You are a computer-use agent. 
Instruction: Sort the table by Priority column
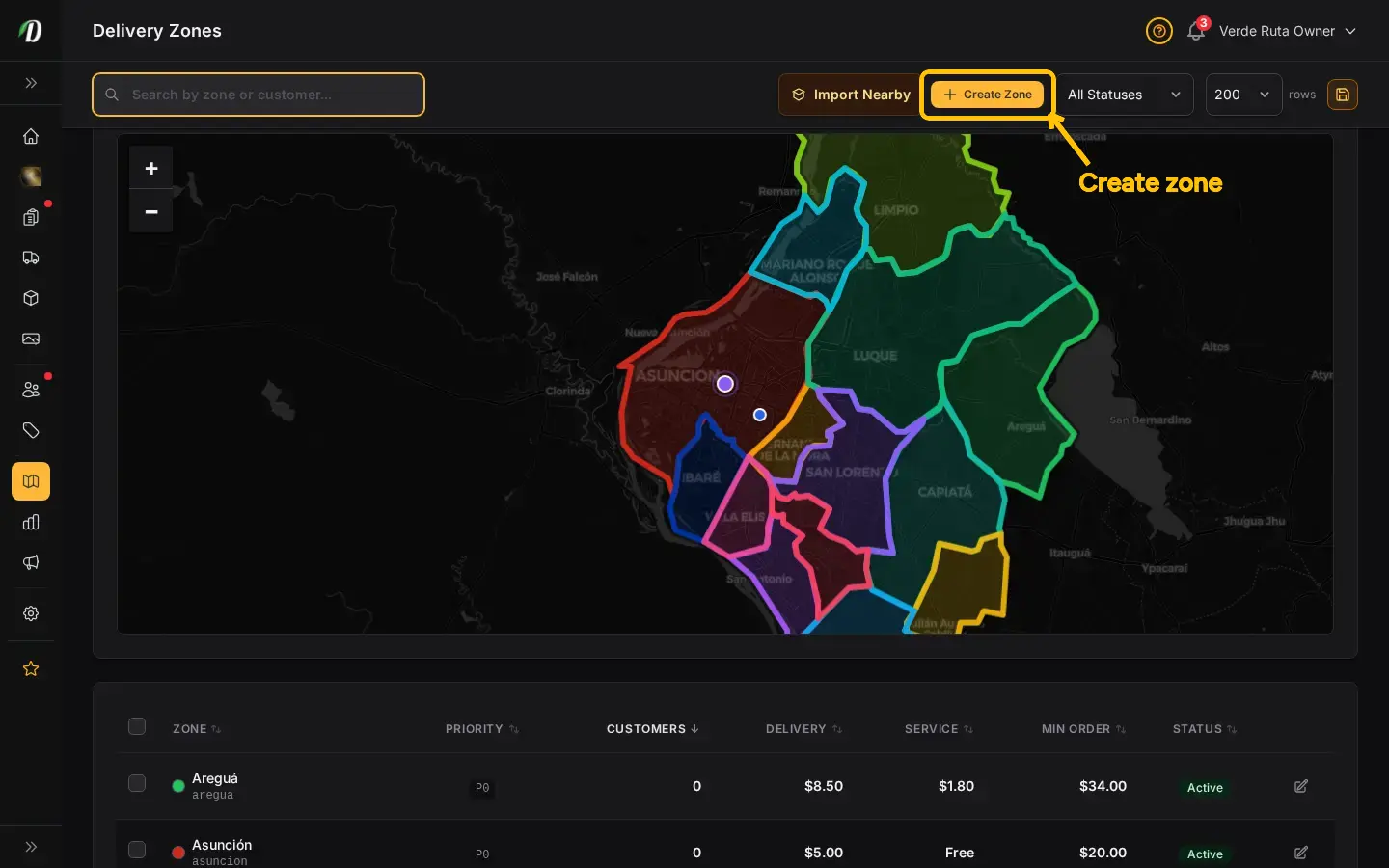[x=482, y=729]
